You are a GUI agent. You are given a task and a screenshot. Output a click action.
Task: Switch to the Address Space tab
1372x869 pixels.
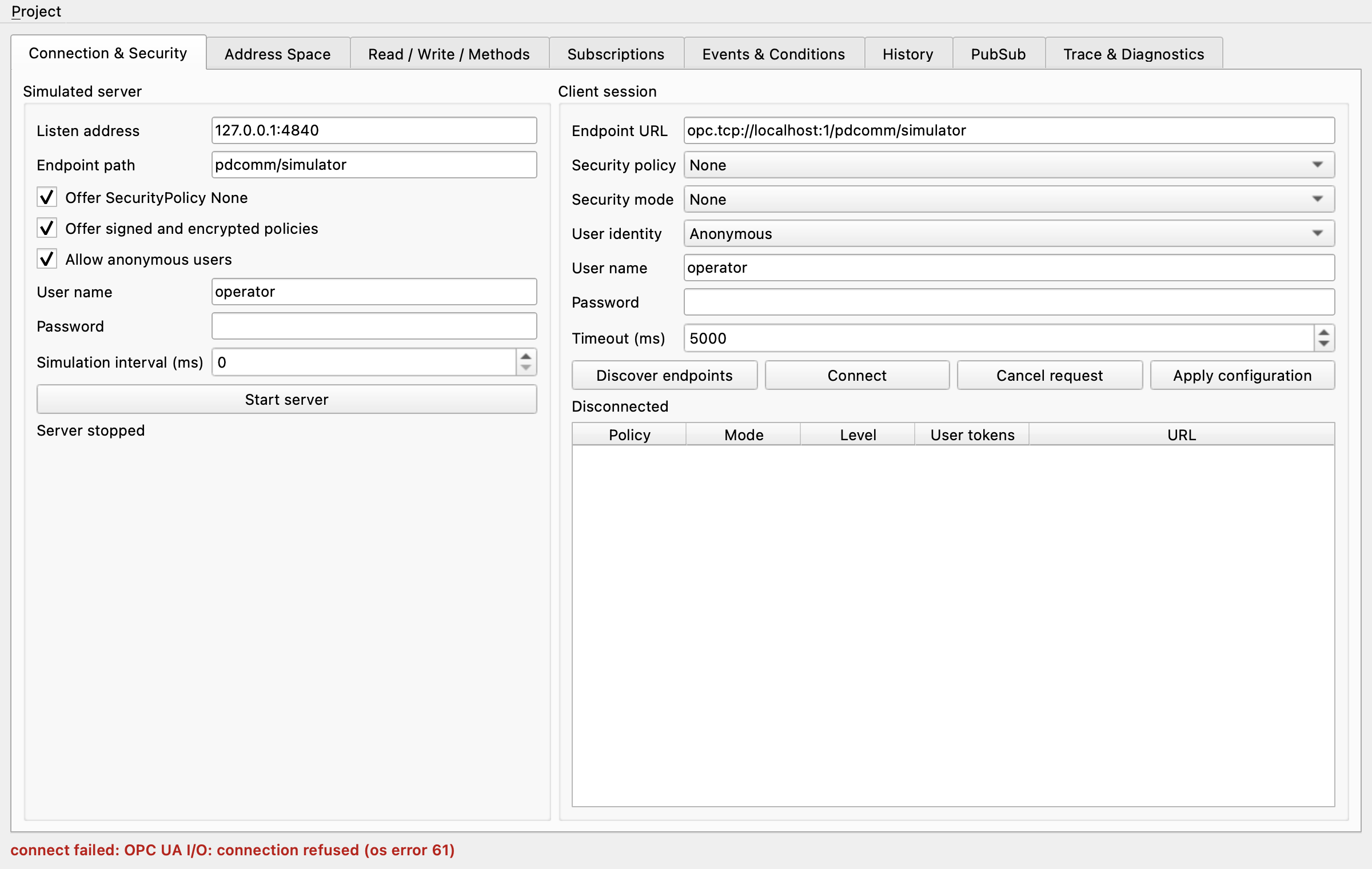277,54
